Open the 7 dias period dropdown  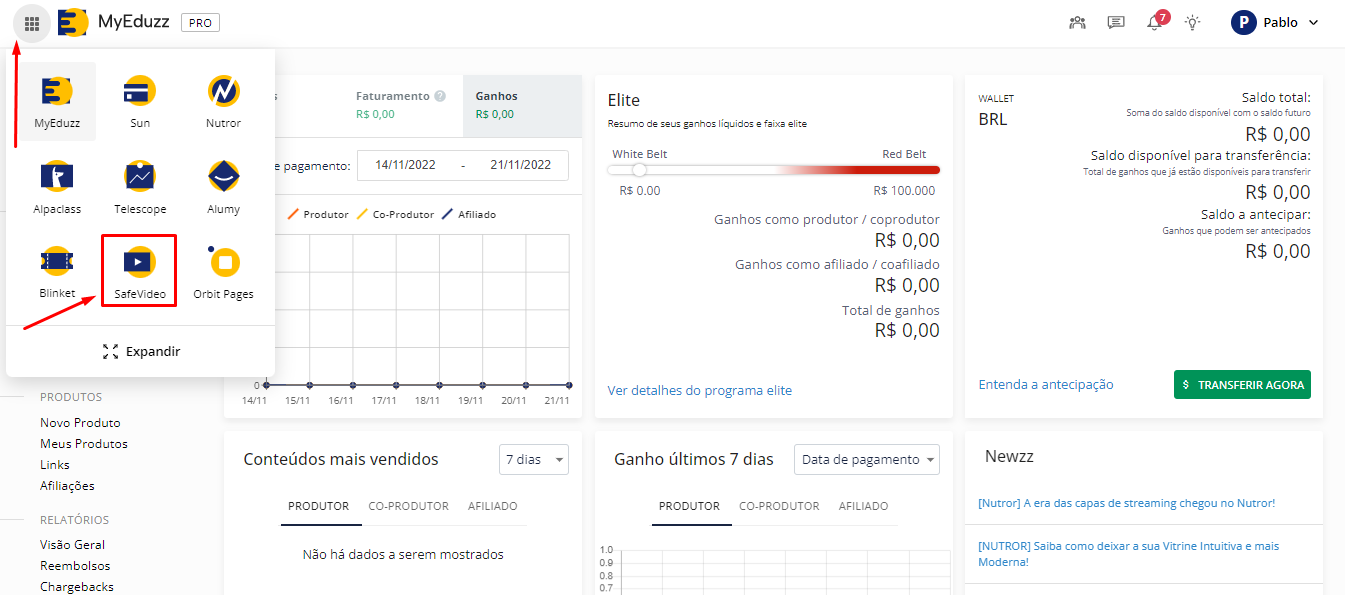click(533, 460)
